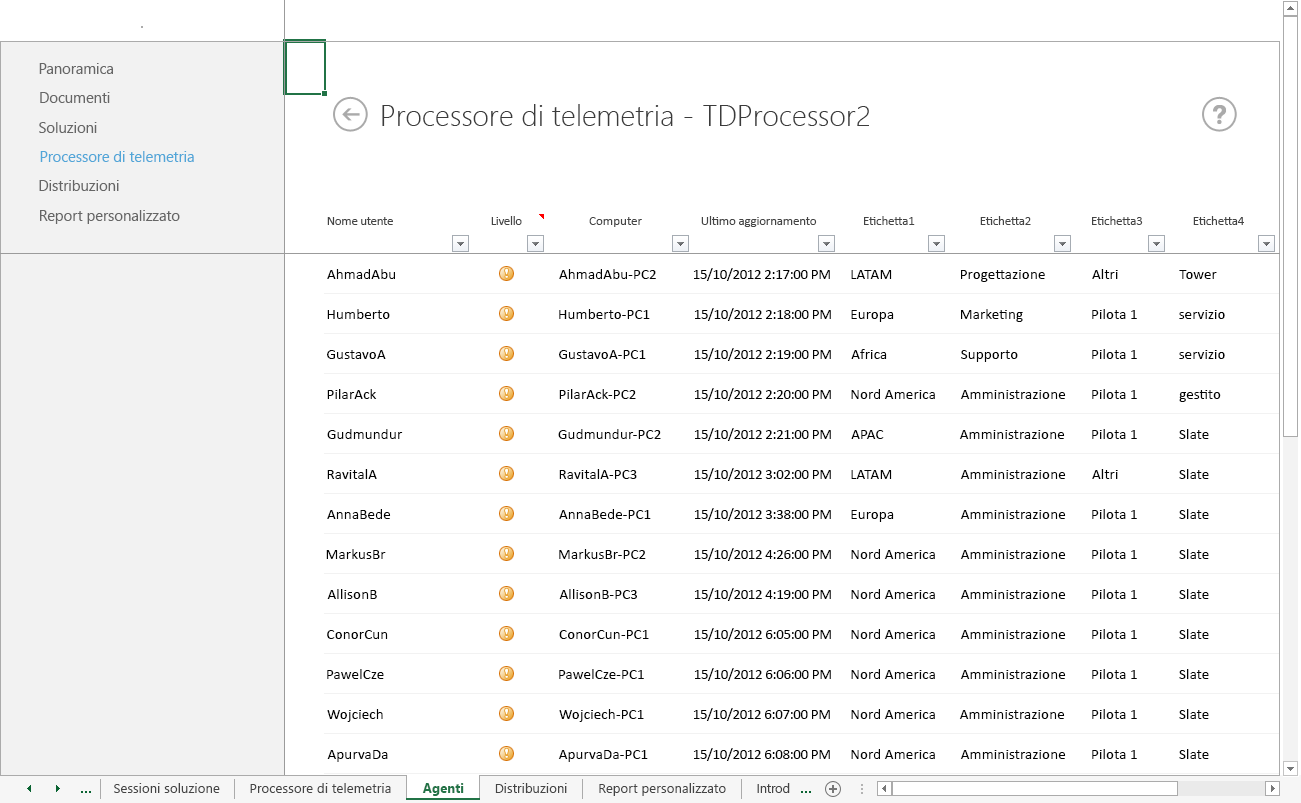
Task: Switch to Report personalizzato sheet tab
Action: pos(662,789)
